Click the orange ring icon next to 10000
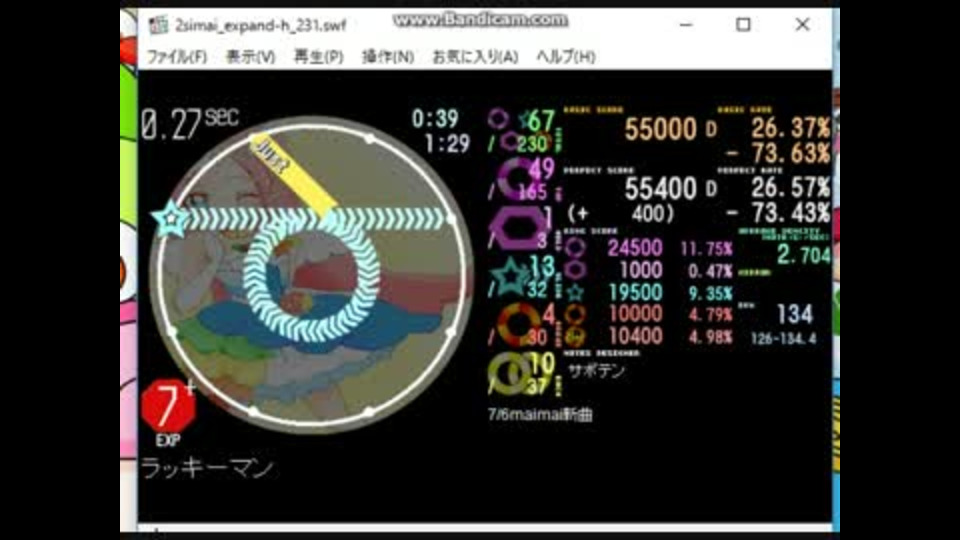Viewport: 960px width, 540px height. [574, 314]
